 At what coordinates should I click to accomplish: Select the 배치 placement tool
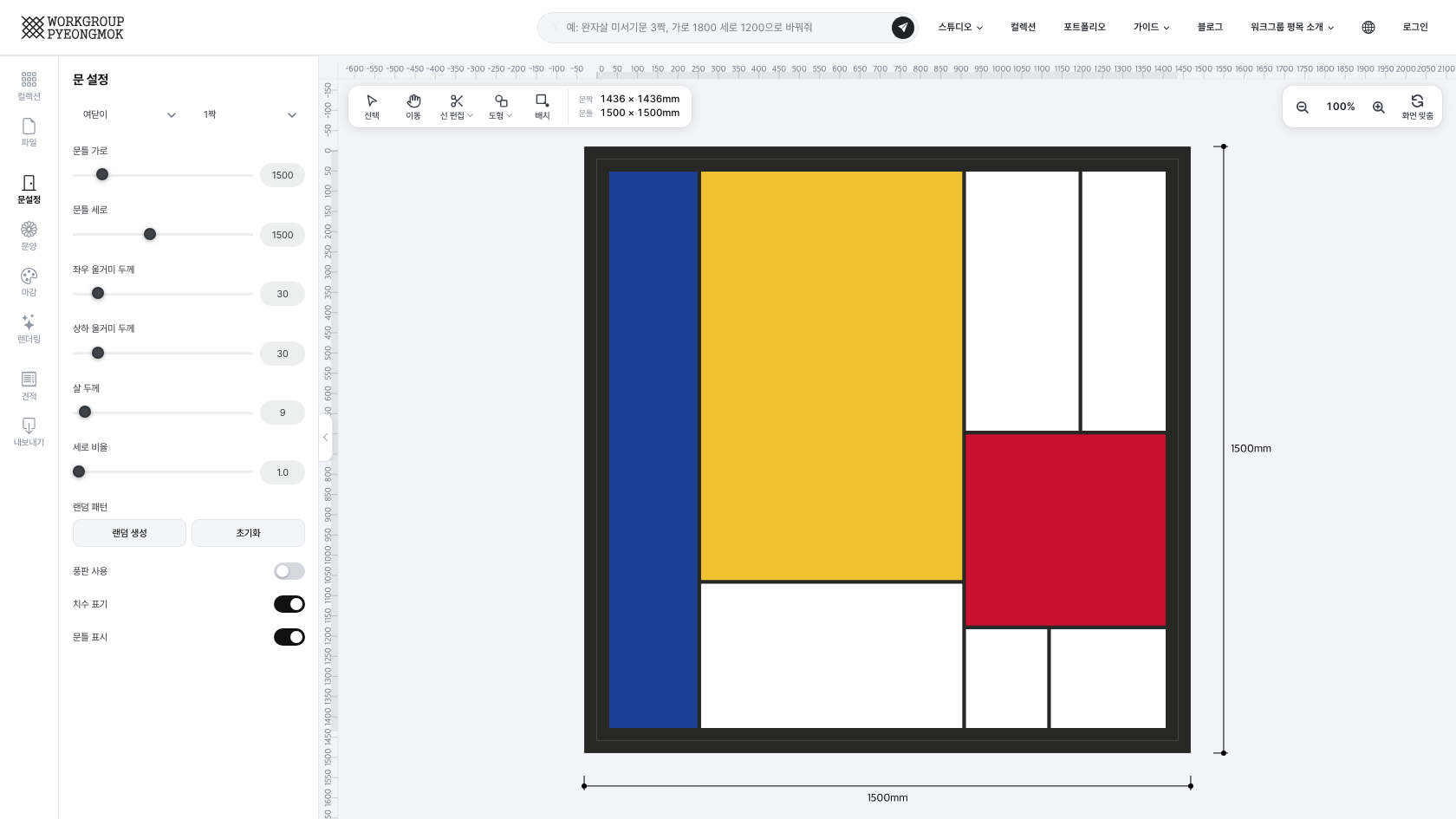point(543,107)
